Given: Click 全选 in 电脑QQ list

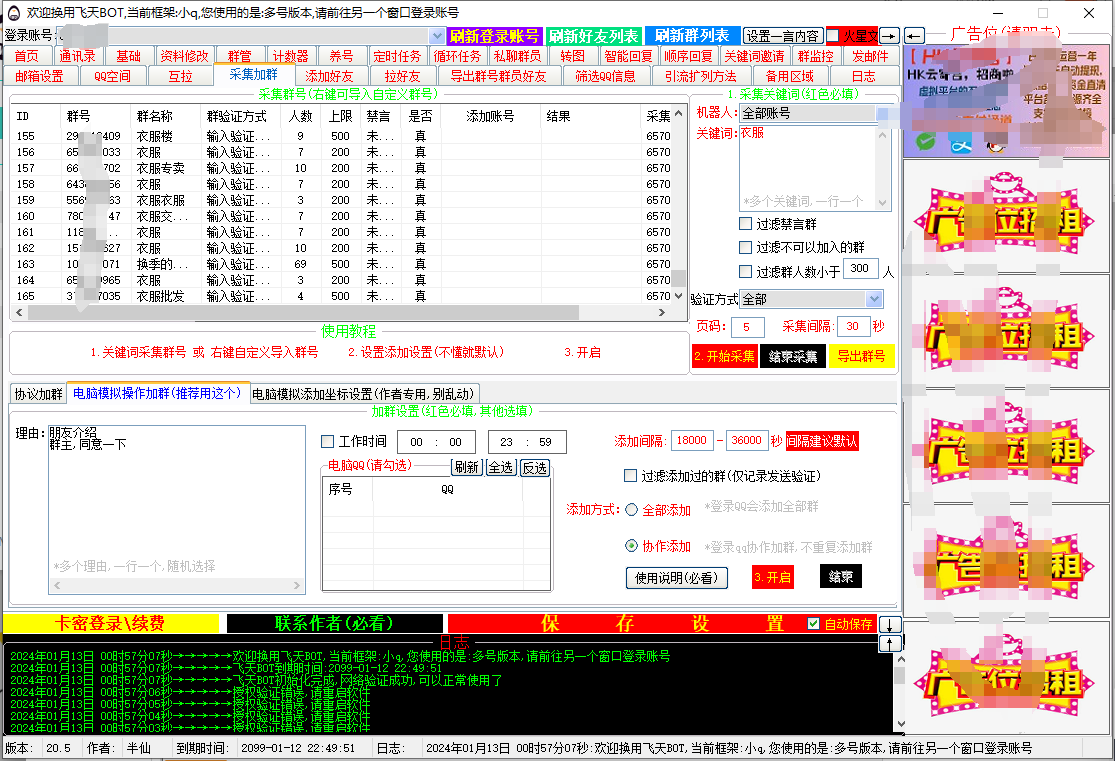Looking at the screenshot, I should pos(501,467).
